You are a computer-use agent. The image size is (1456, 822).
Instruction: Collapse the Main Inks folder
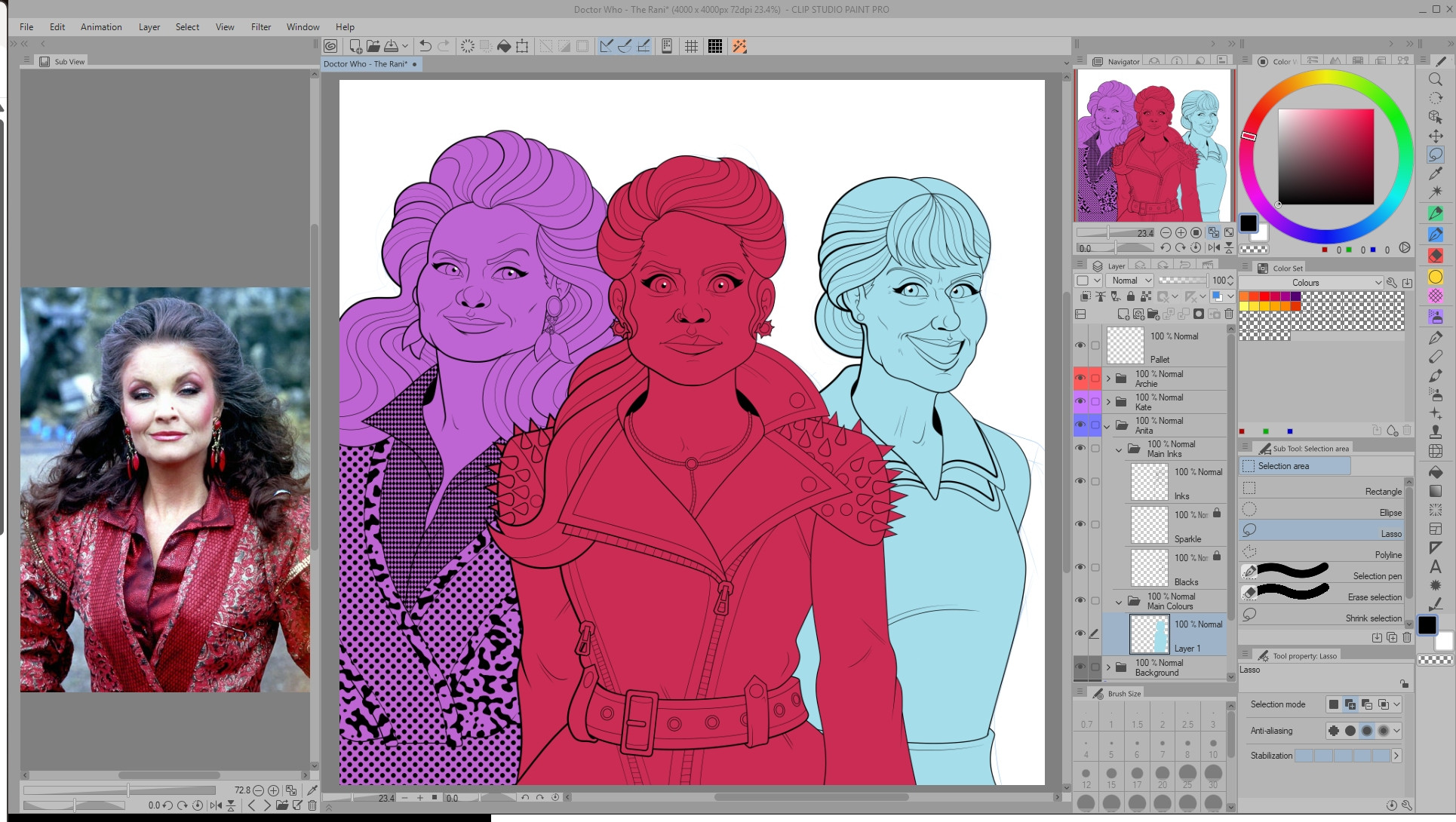[1120, 449]
